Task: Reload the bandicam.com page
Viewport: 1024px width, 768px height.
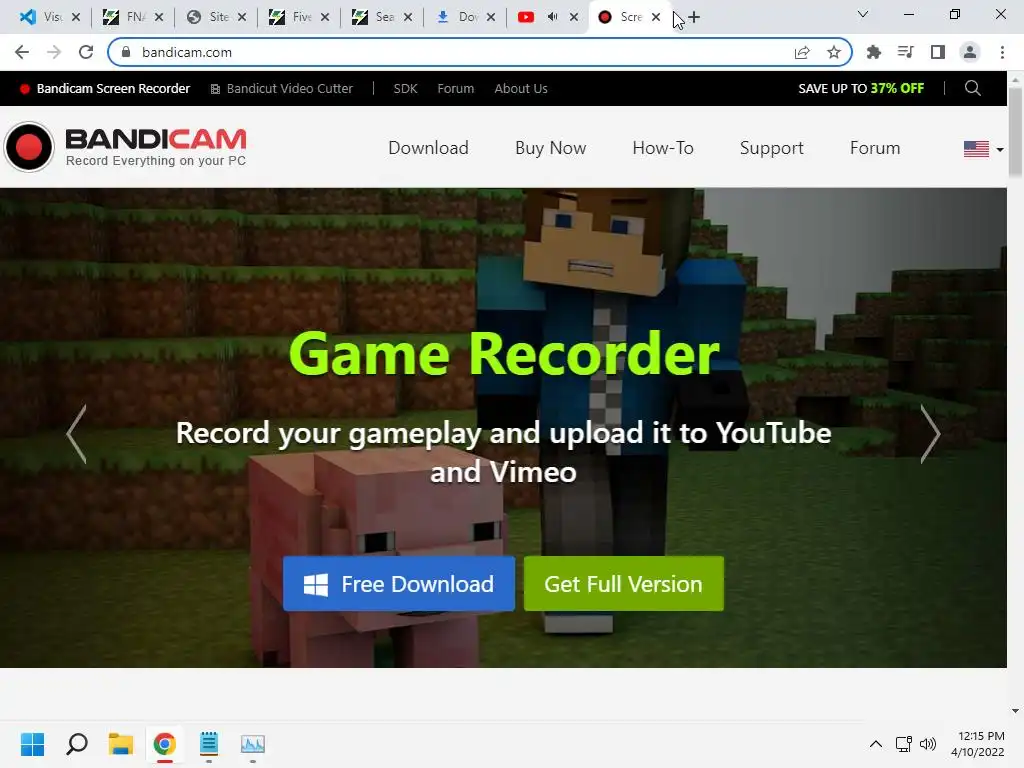Action: (86, 52)
